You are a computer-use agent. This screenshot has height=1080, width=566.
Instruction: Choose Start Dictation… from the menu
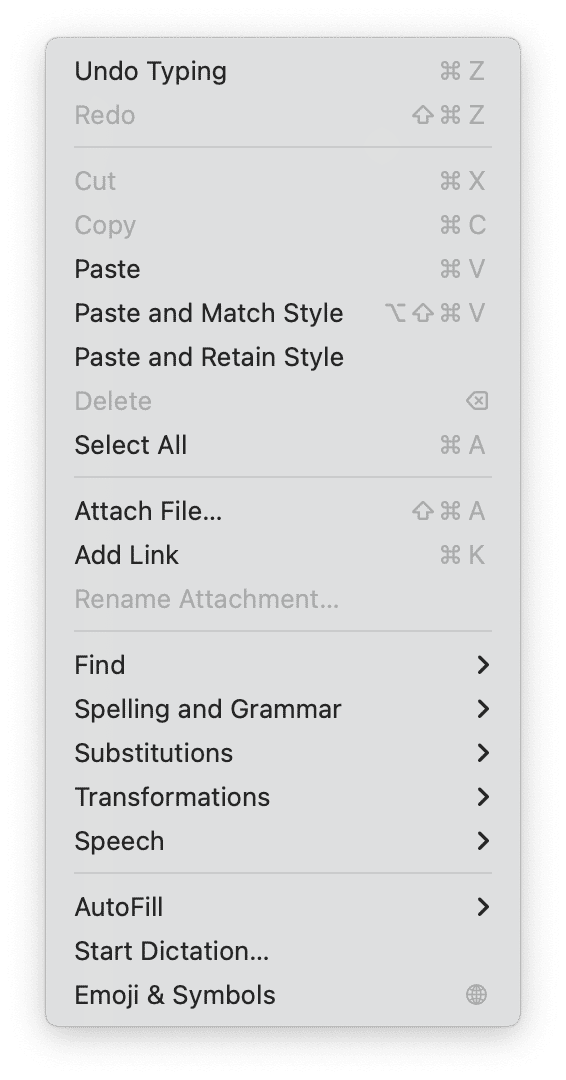283,951
